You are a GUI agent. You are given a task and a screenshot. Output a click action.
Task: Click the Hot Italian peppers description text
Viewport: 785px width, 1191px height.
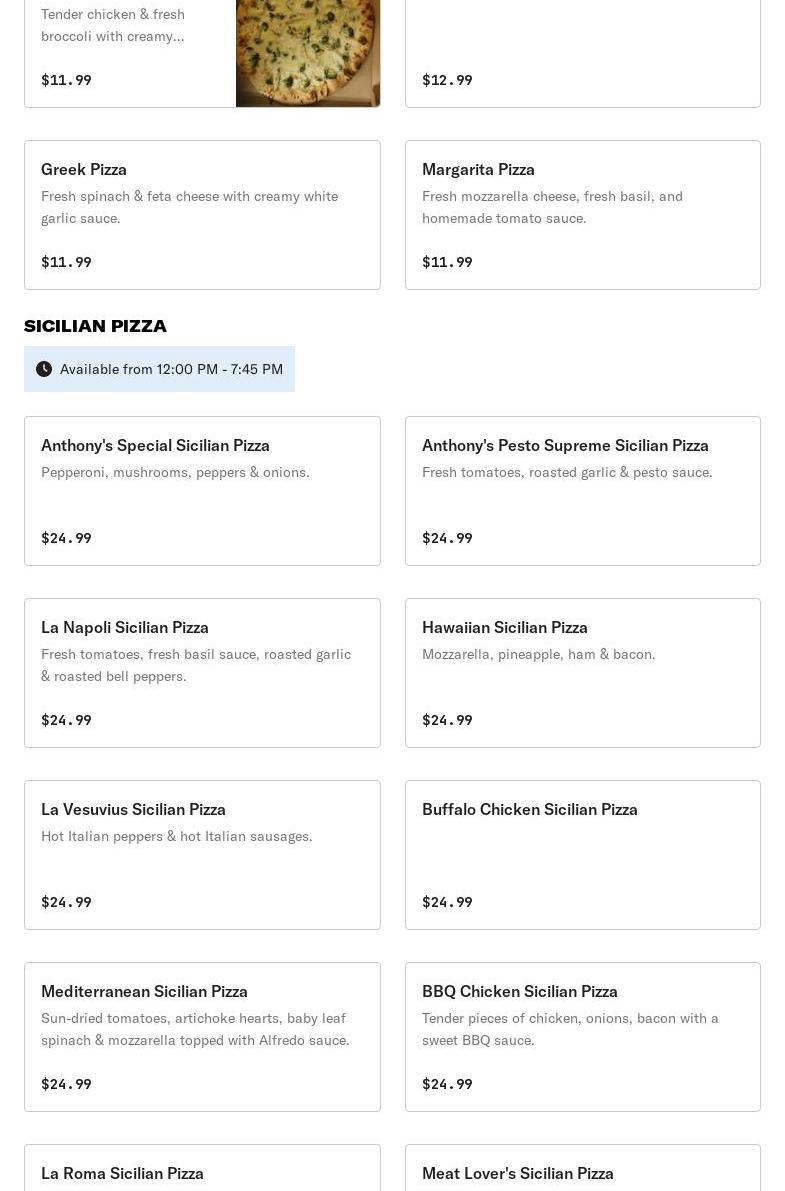point(177,836)
